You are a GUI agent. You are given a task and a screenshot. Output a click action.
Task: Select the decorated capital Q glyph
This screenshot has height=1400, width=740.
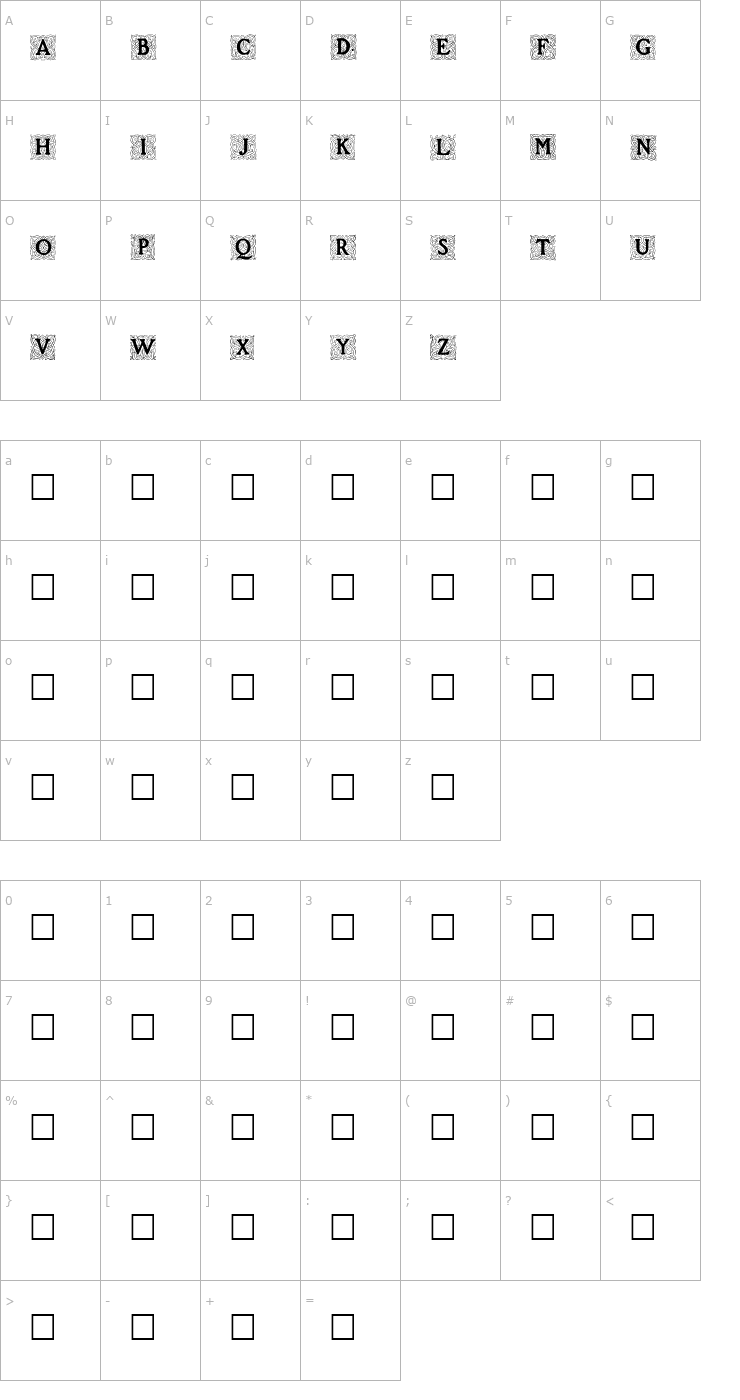243,247
